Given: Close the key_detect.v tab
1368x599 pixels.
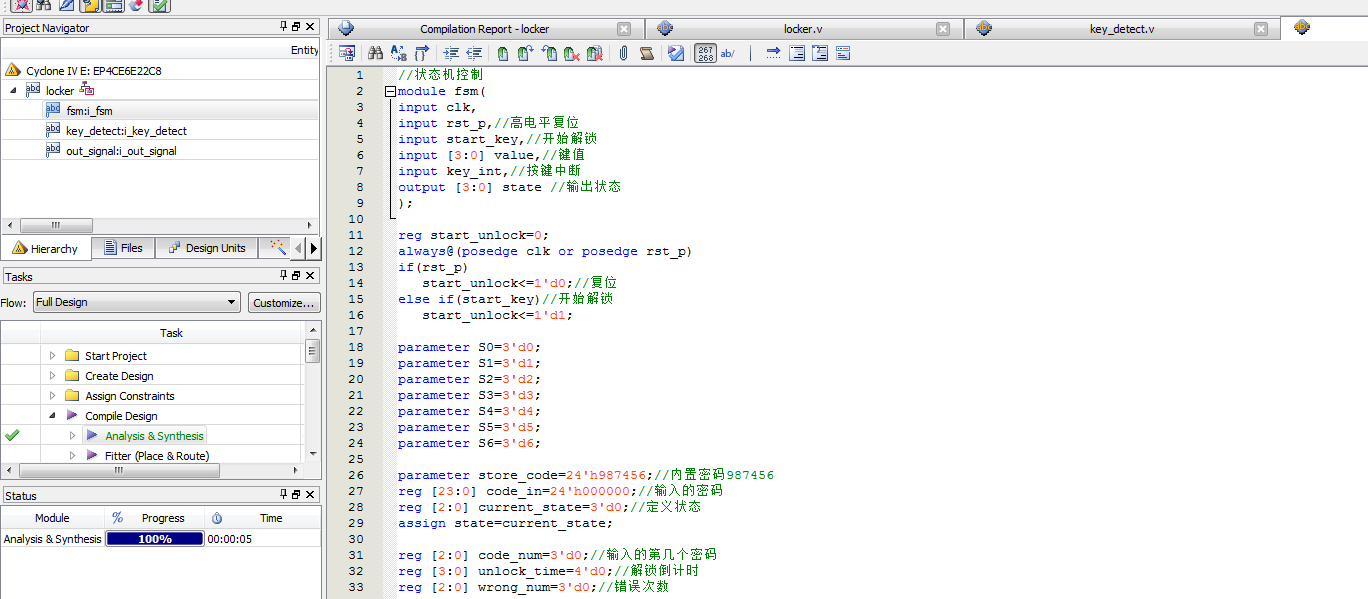Looking at the screenshot, I should (1261, 29).
